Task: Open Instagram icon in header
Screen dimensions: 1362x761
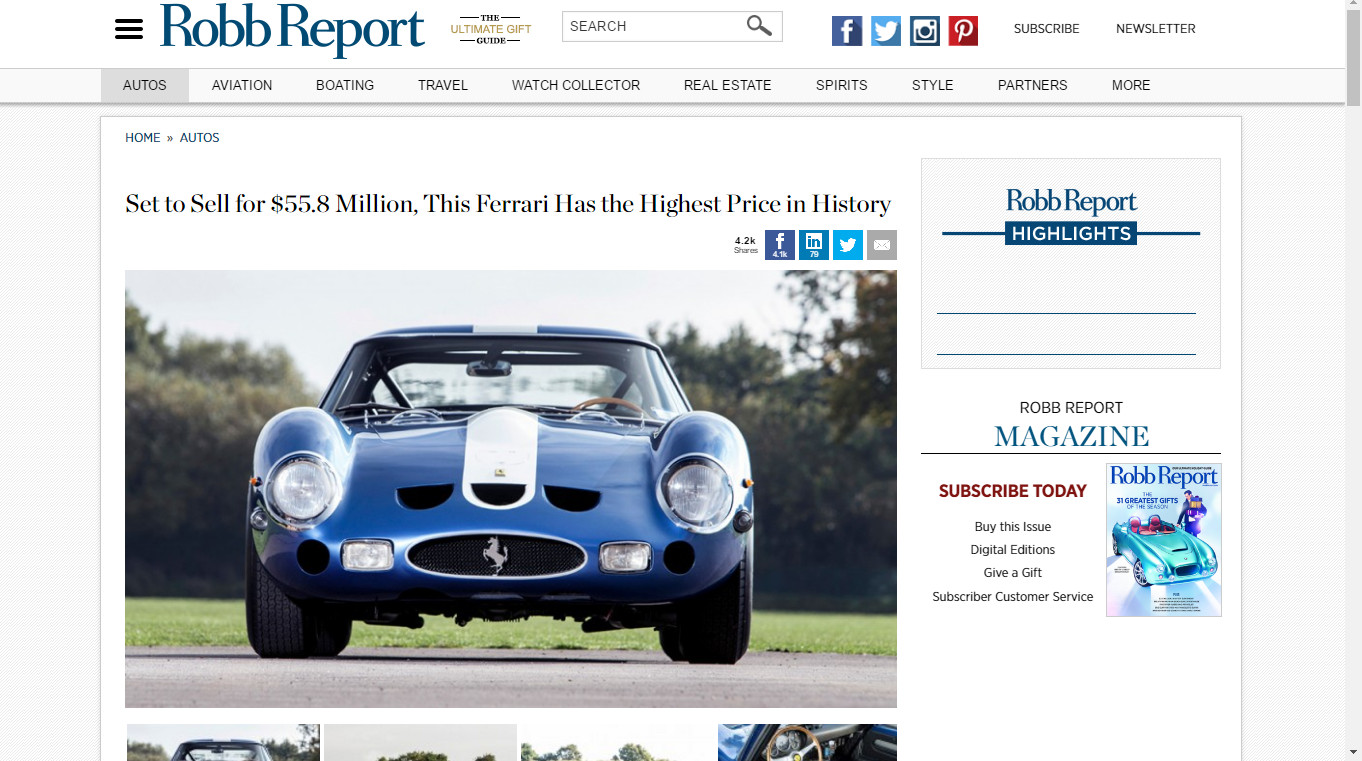Action: pos(925,31)
